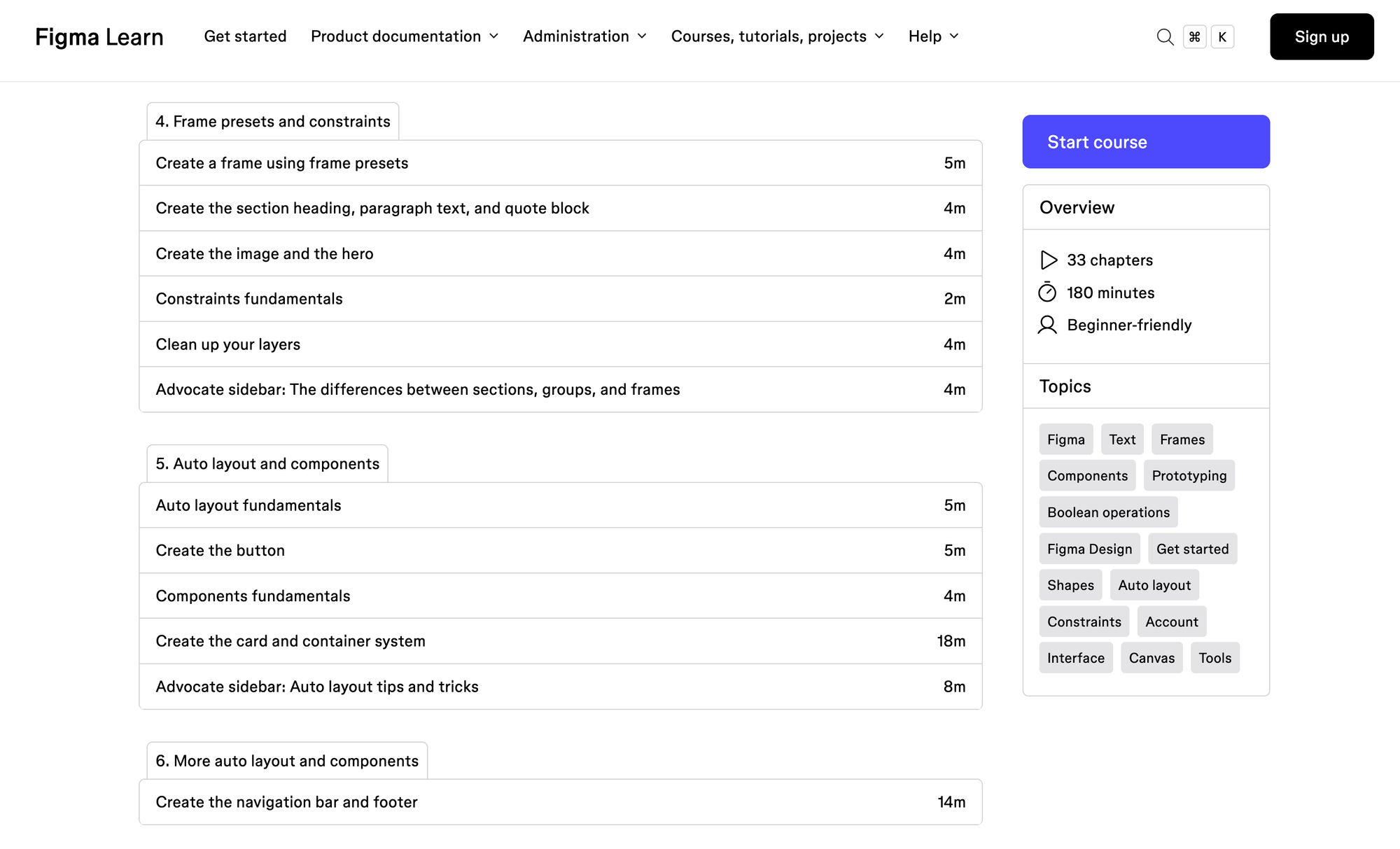Select section 6 More auto layout and components
This screenshot has width=1400, height=849.
point(287,761)
